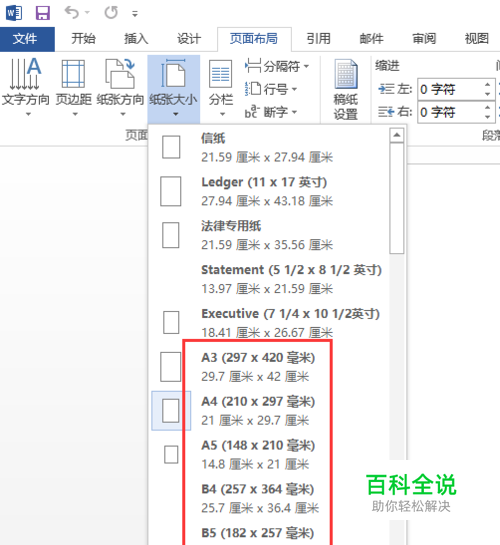Redo the last action
Viewport: 500px width, 545px height.
(111, 13)
